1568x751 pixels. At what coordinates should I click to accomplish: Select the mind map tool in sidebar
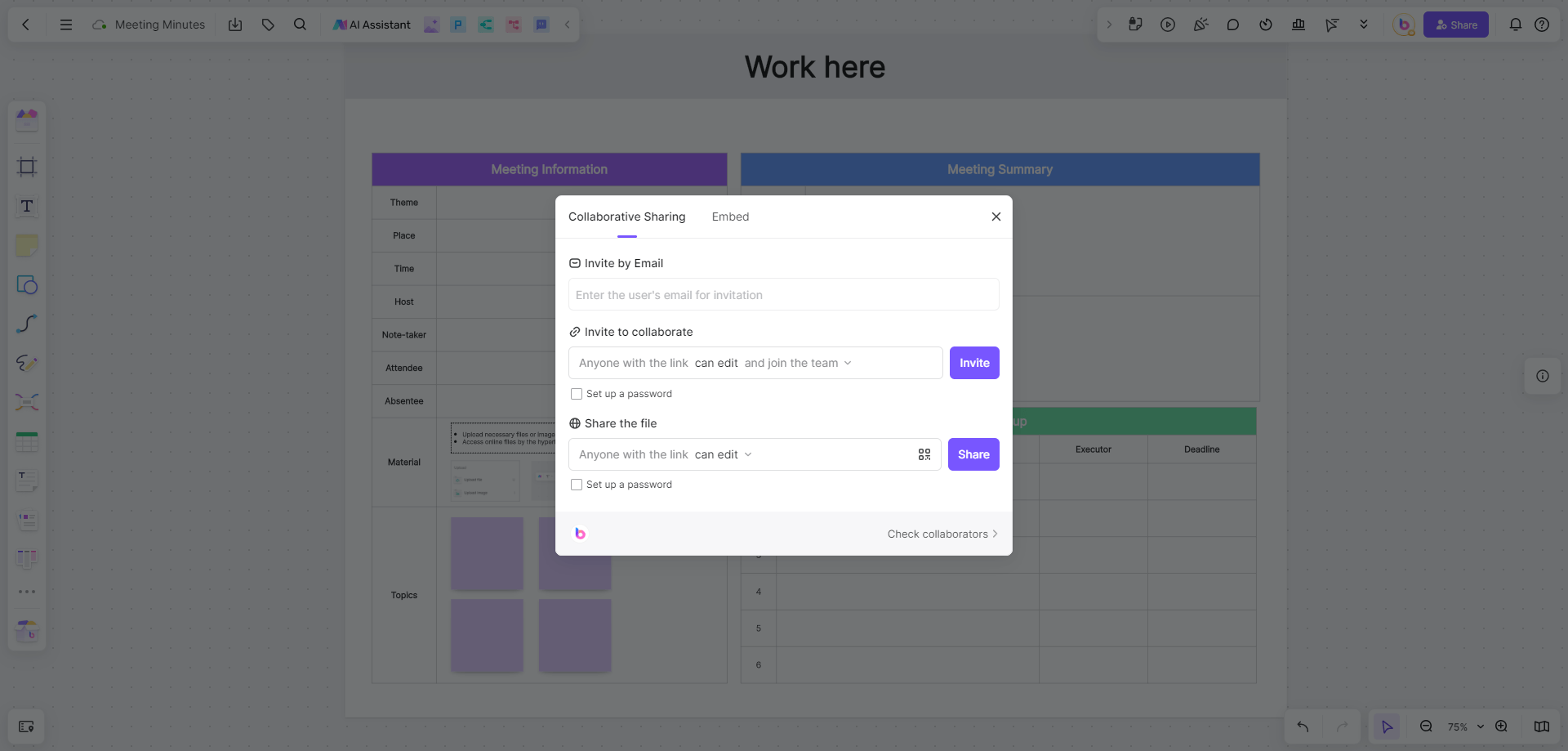tap(27, 402)
